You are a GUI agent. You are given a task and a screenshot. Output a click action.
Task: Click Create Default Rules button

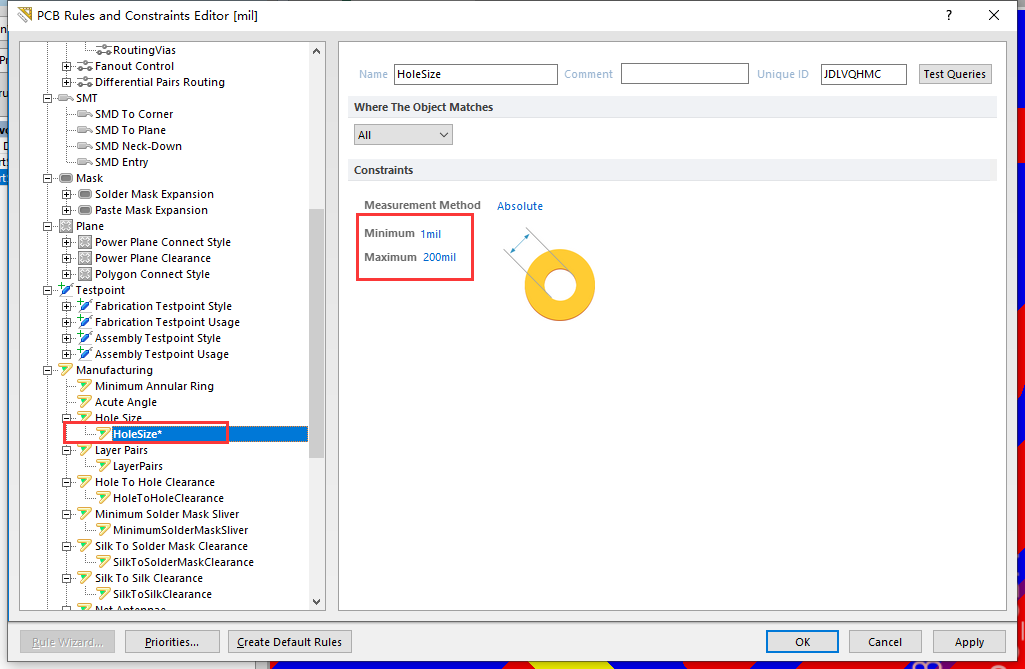(x=290, y=642)
